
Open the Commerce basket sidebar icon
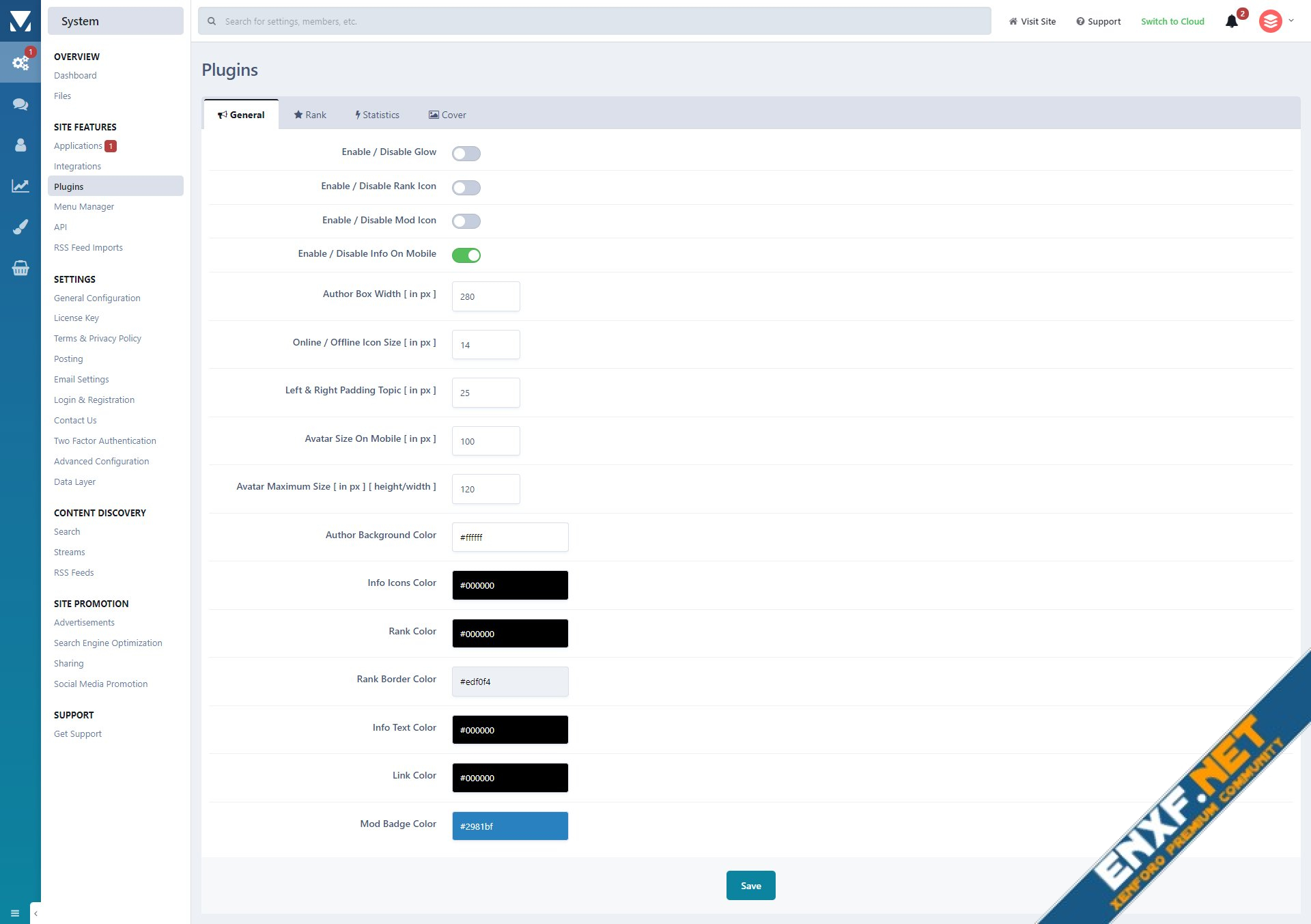pyautogui.click(x=20, y=268)
